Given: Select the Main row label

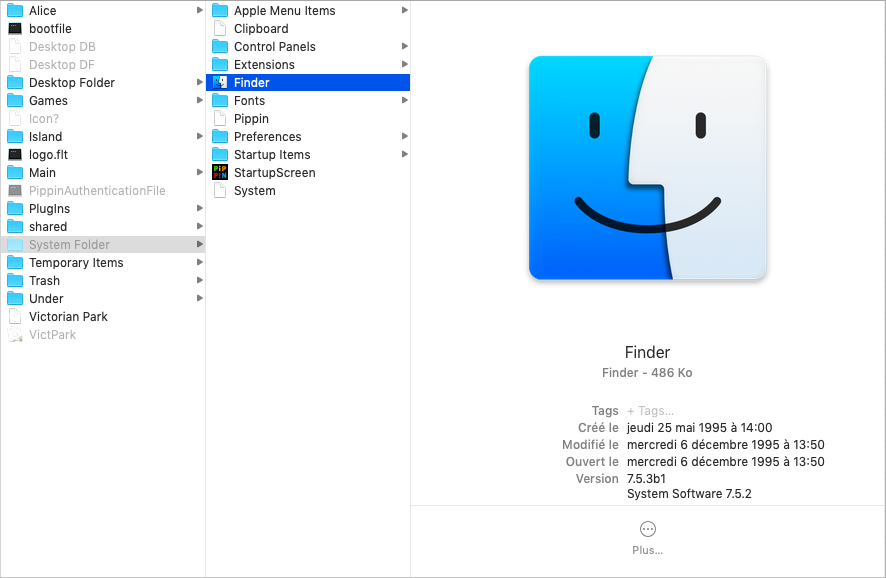Looking at the screenshot, I should pyautogui.click(x=42, y=173).
